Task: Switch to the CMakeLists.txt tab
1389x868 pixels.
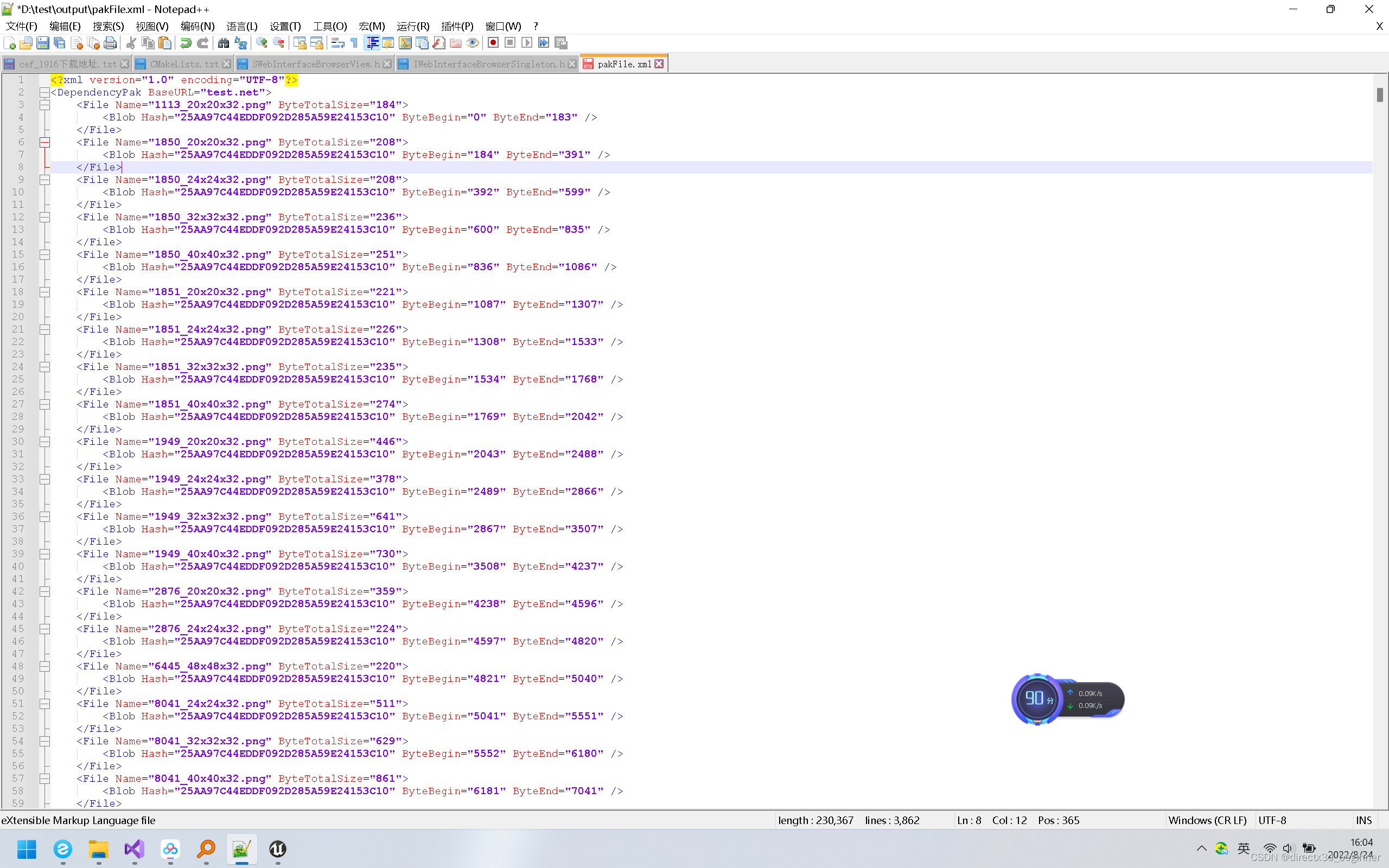Action: (184, 65)
